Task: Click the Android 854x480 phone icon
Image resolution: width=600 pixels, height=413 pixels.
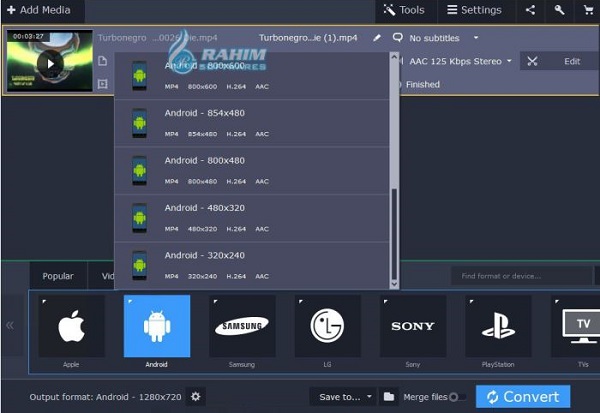Action: click(139, 123)
